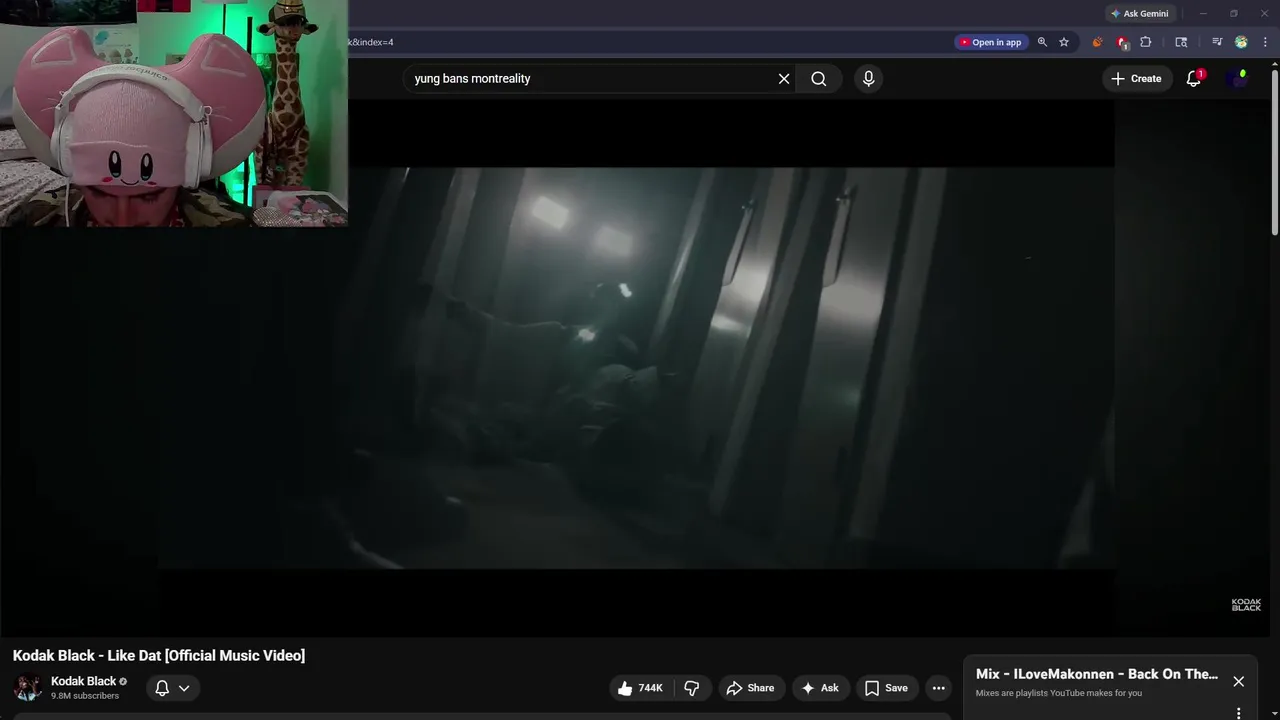Open the Chrome profile avatar
1280x720 pixels.
point(1241,42)
